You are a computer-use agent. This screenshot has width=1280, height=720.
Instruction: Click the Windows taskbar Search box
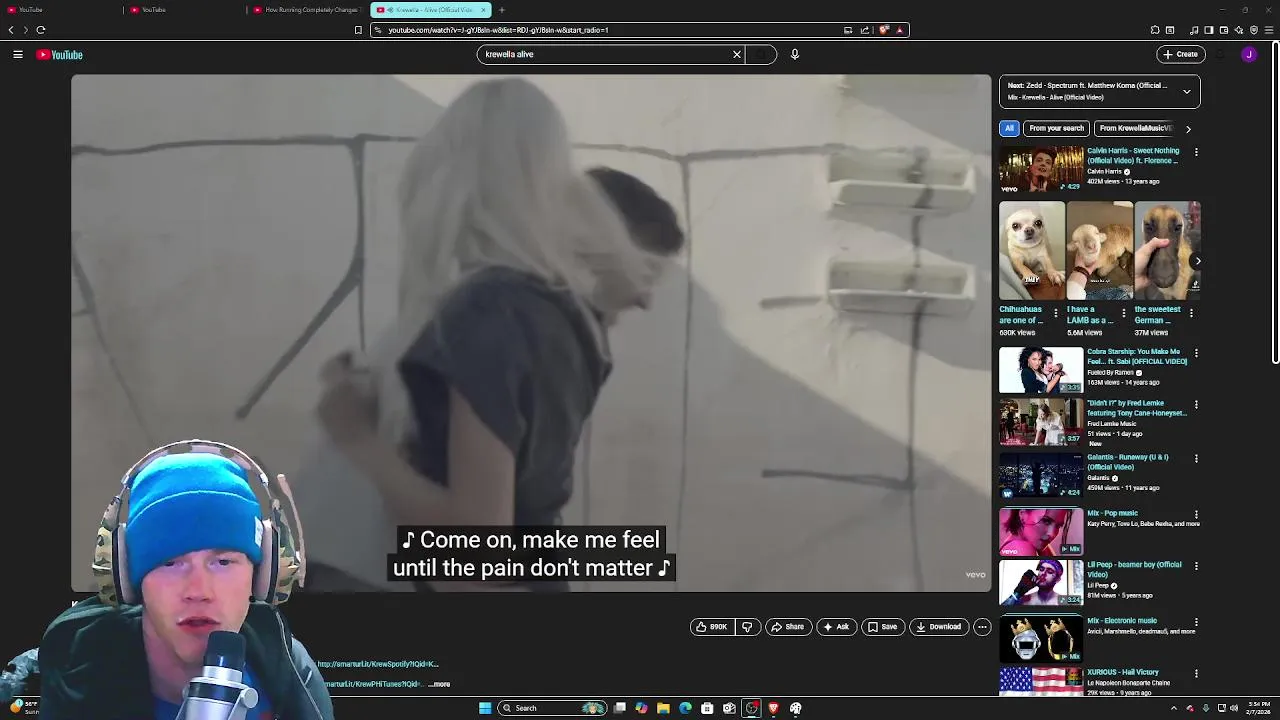553,708
